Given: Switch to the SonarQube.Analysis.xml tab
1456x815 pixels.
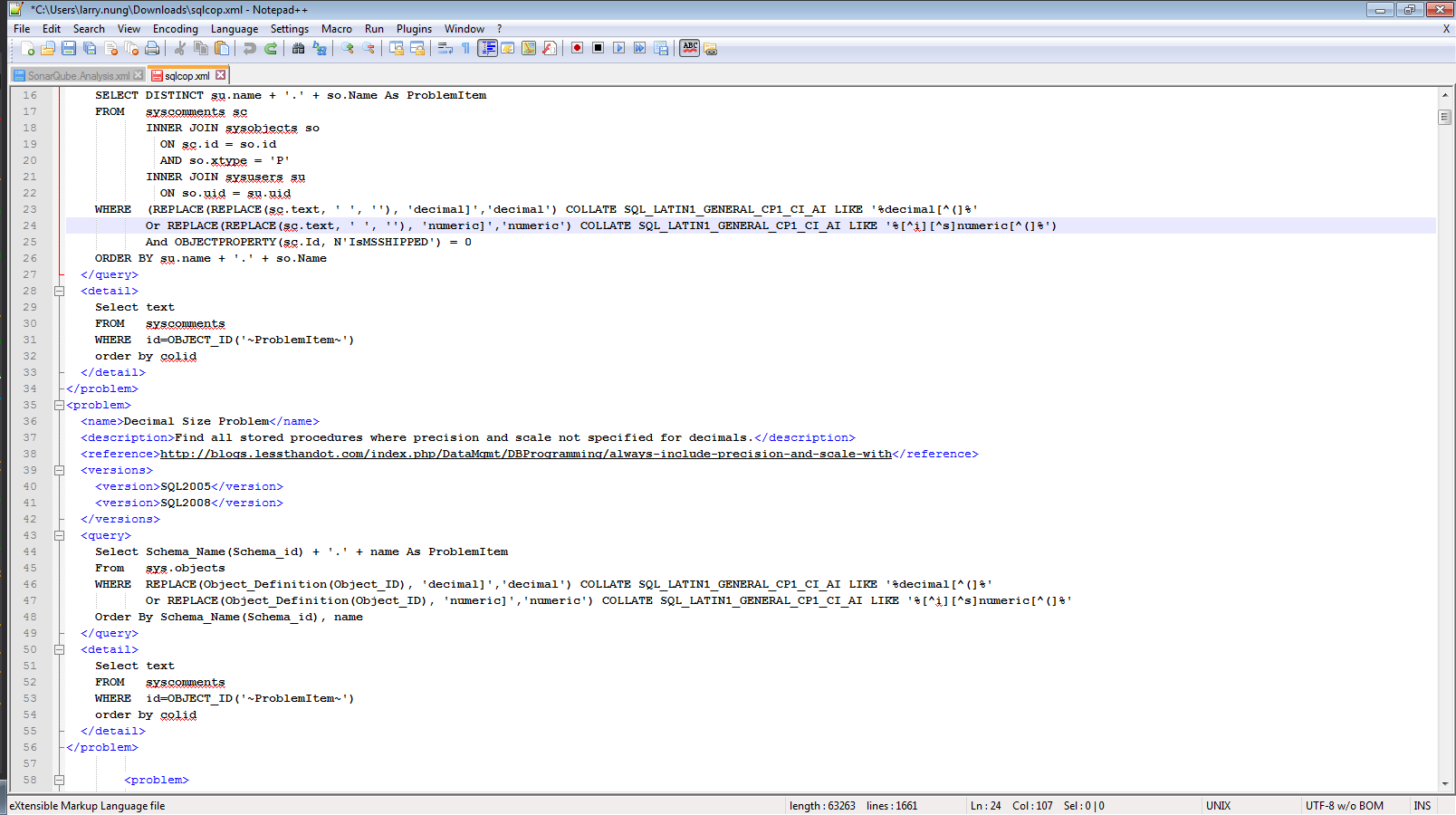Looking at the screenshot, I should pos(78,76).
